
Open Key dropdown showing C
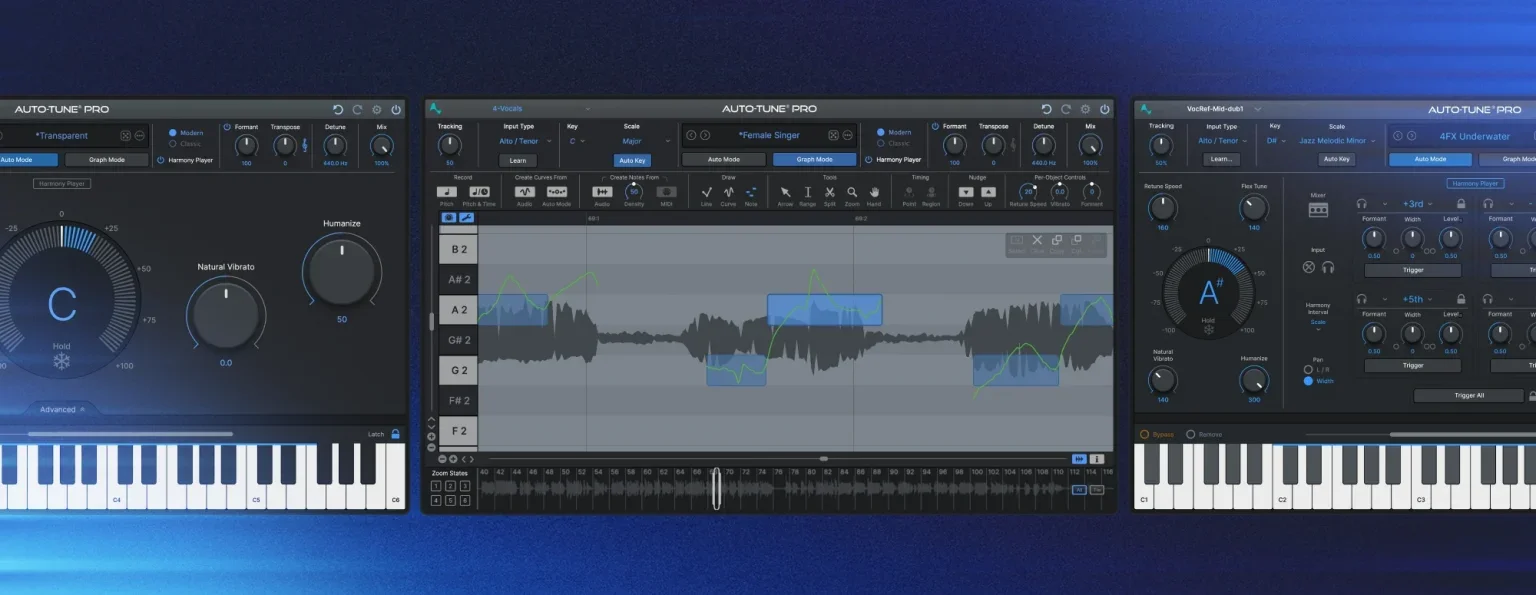coord(575,141)
